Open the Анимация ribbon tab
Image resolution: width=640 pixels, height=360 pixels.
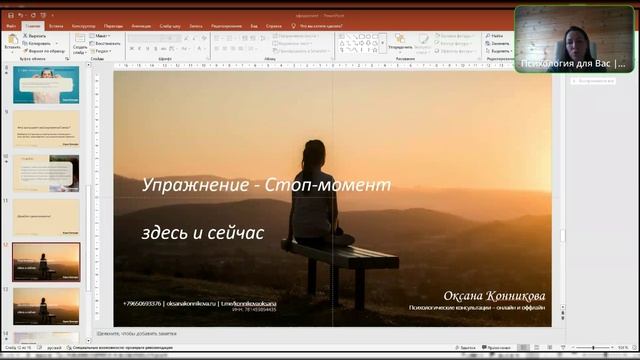coord(141,26)
